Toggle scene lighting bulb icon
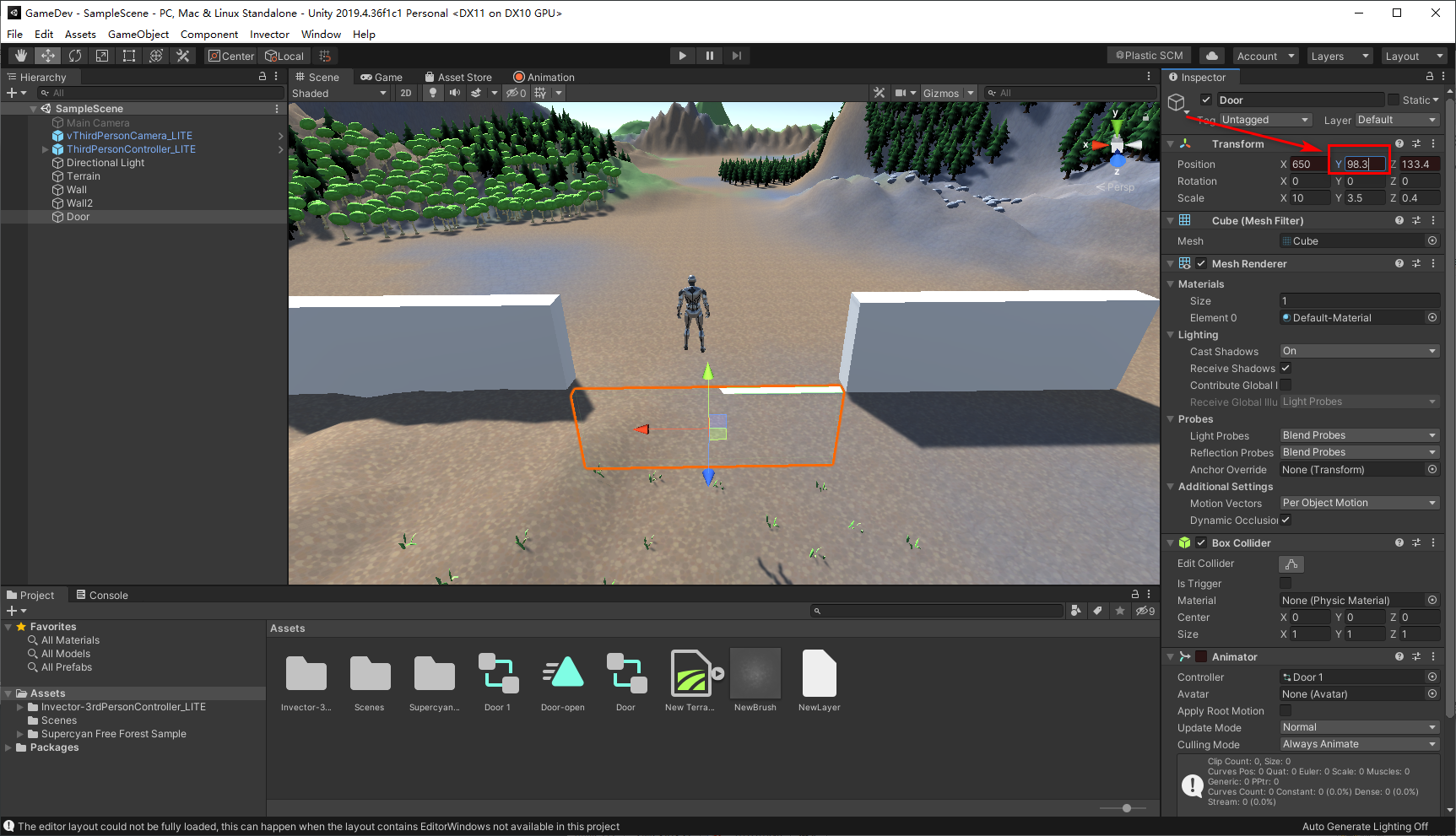The image size is (1456, 836). point(433,93)
